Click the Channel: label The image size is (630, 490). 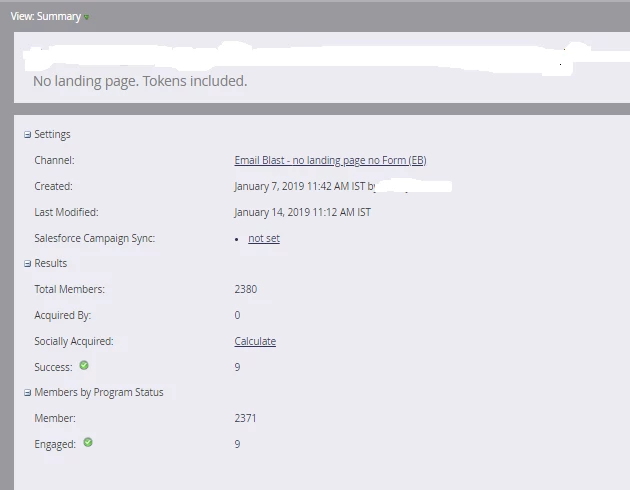(54, 160)
